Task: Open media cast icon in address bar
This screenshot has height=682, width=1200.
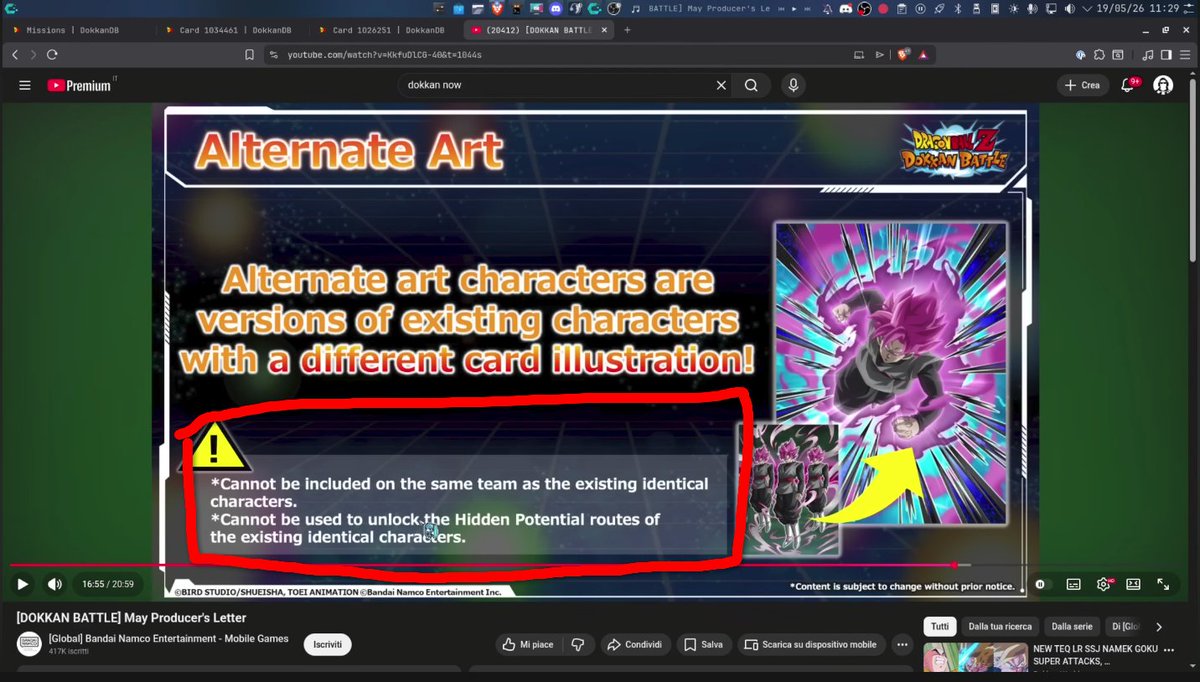Action: pos(859,54)
